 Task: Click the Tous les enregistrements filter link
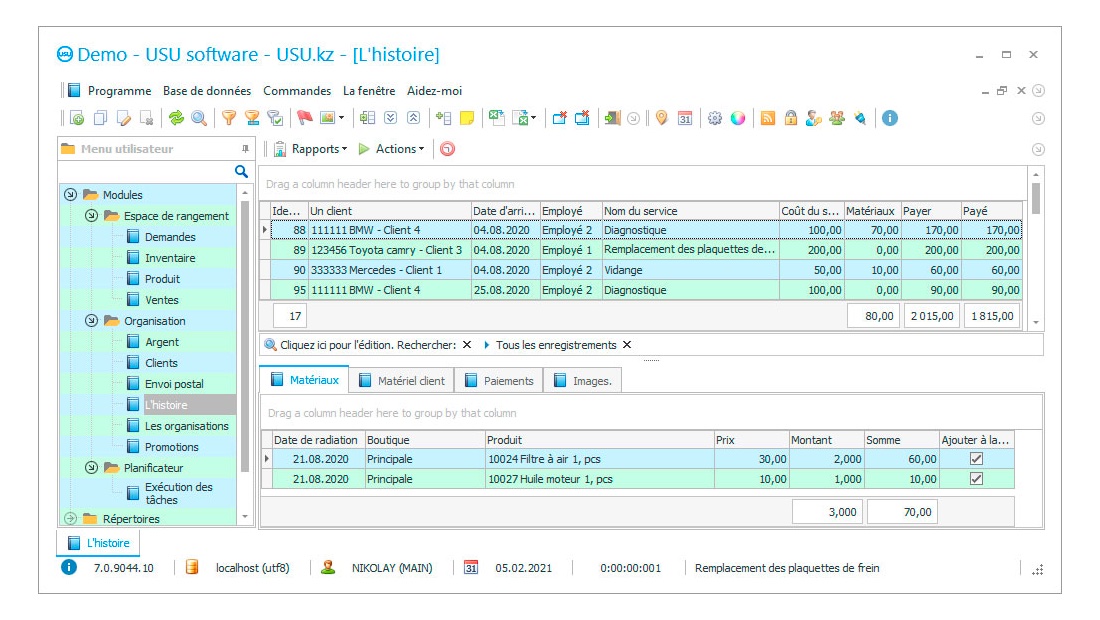click(x=556, y=345)
